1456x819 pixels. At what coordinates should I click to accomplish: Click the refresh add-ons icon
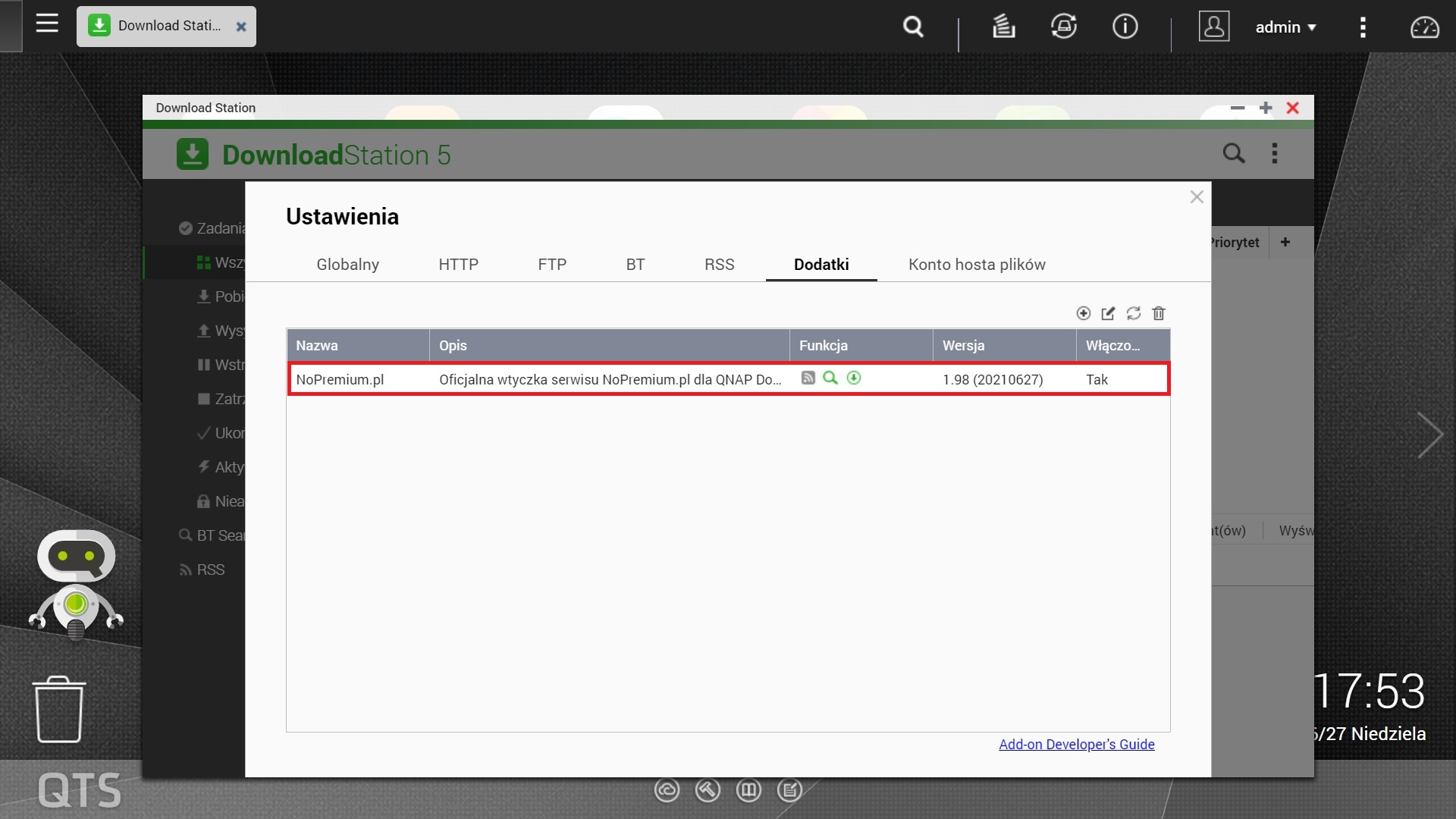pyautogui.click(x=1134, y=313)
